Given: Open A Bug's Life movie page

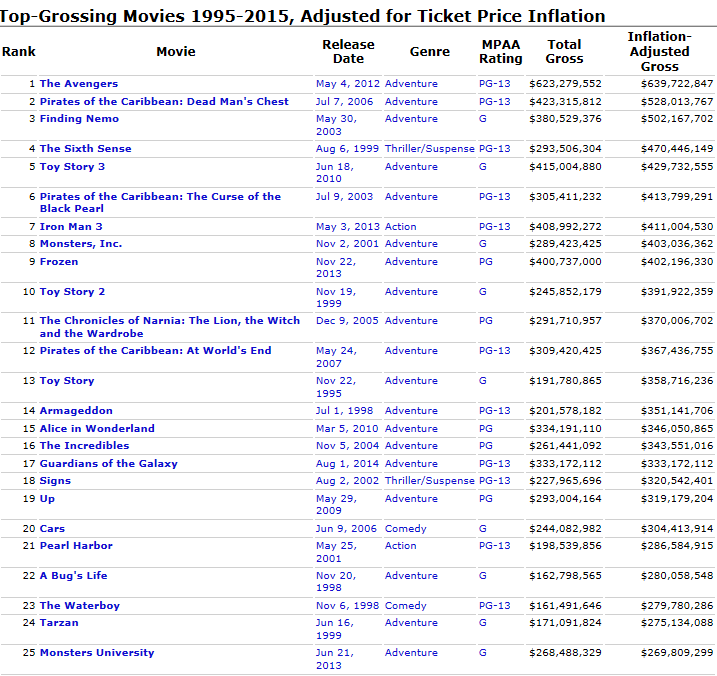Looking at the screenshot, I should 73,576.
